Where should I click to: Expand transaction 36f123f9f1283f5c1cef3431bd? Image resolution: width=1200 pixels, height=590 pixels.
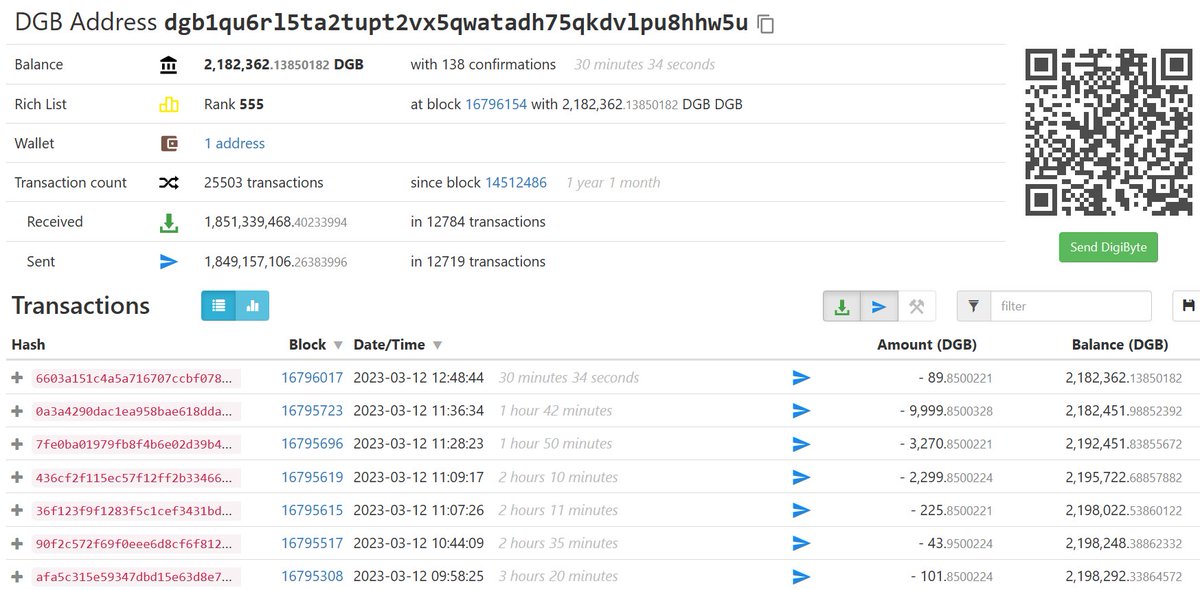[x=16, y=510]
